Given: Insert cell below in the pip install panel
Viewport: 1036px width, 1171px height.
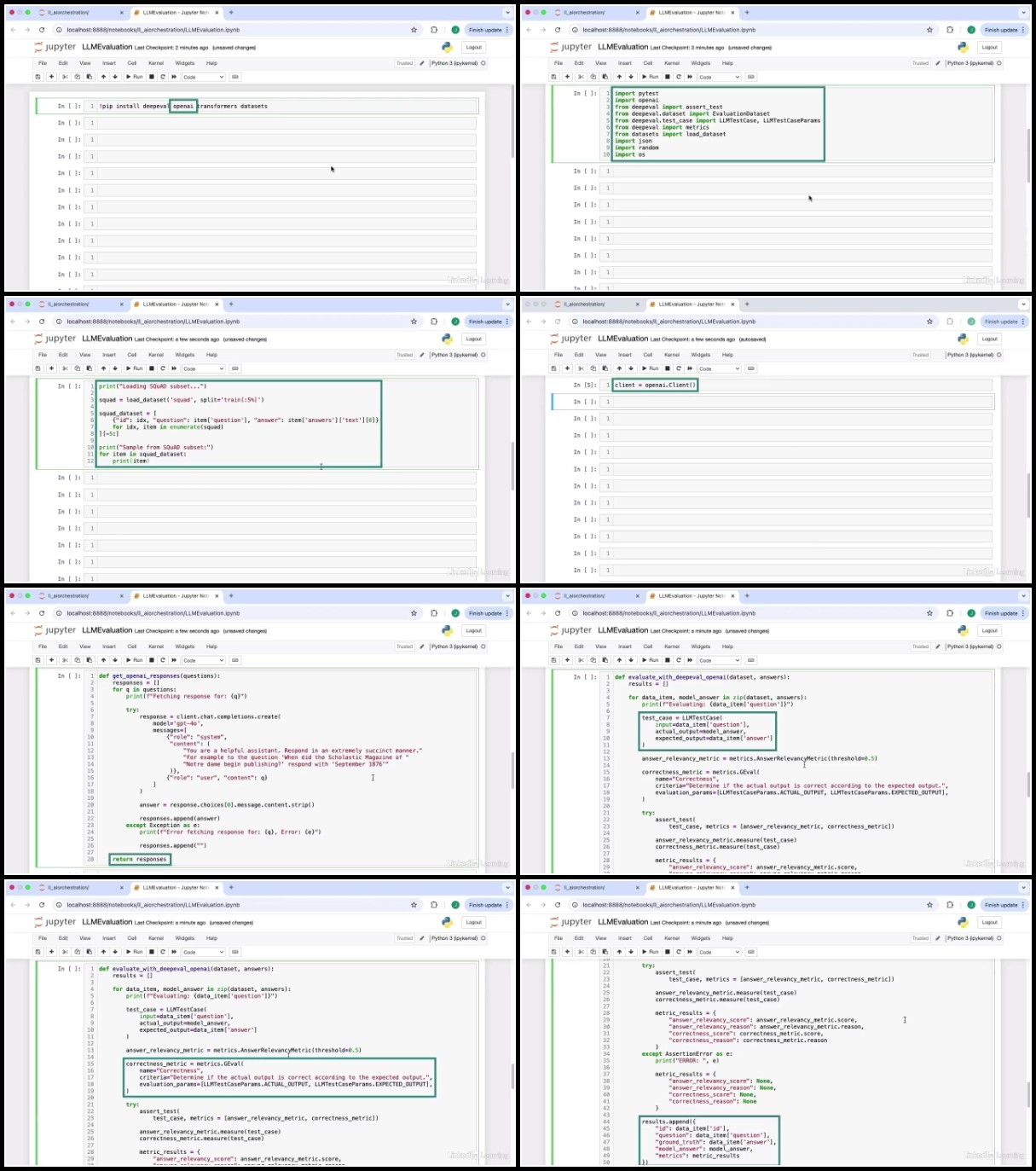Looking at the screenshot, I should [x=51, y=77].
